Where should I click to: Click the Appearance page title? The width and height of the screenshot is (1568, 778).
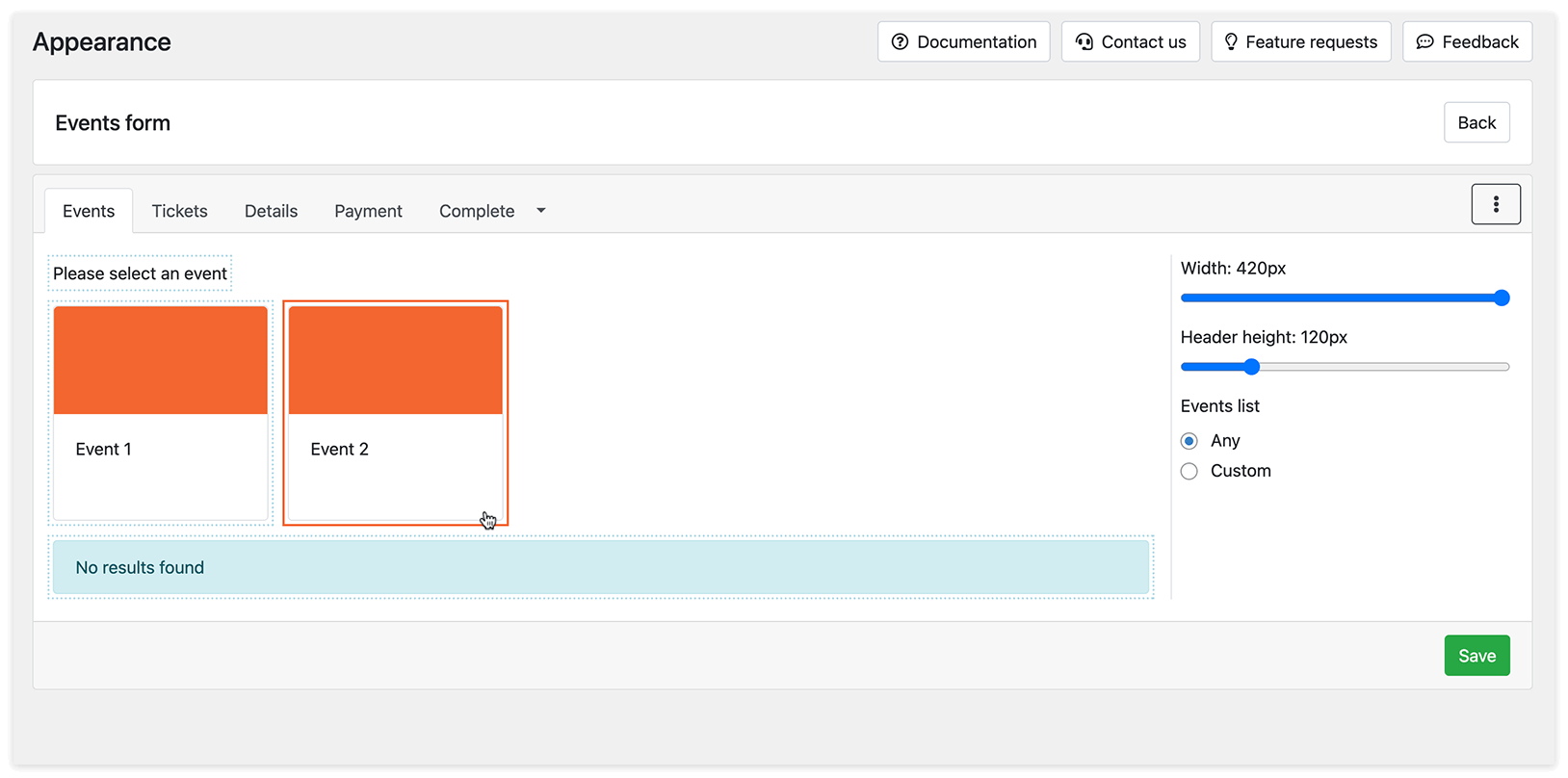[x=102, y=42]
